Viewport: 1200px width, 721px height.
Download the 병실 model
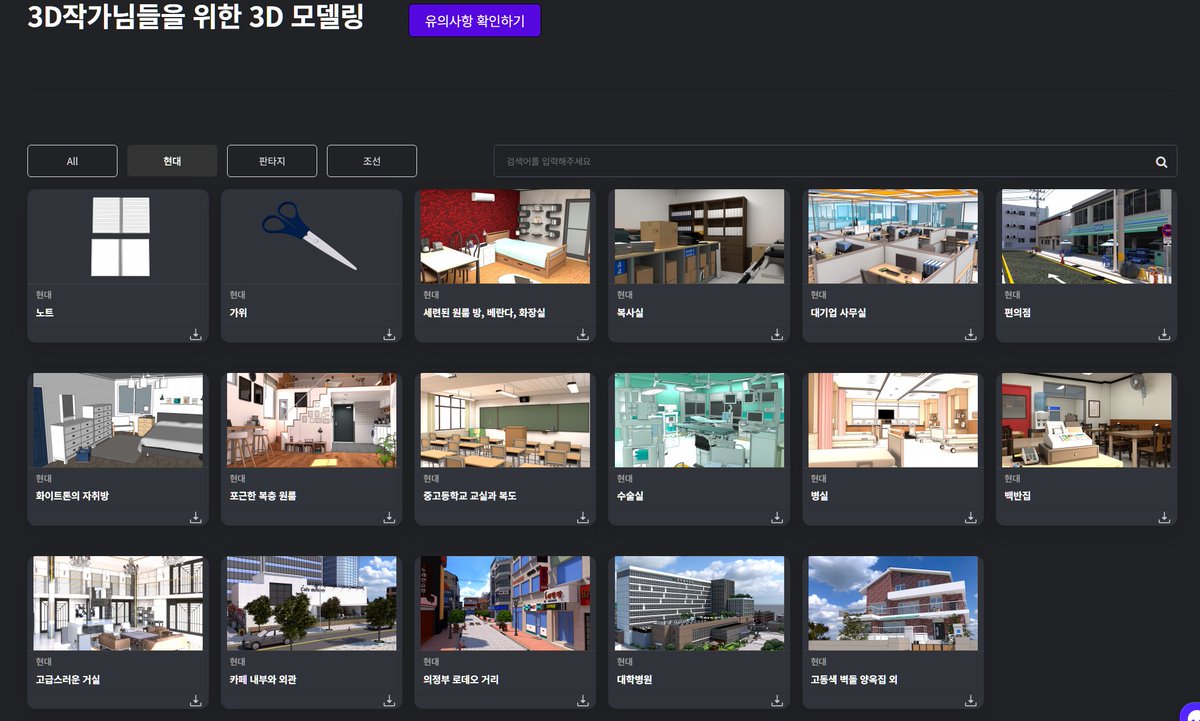[971, 517]
